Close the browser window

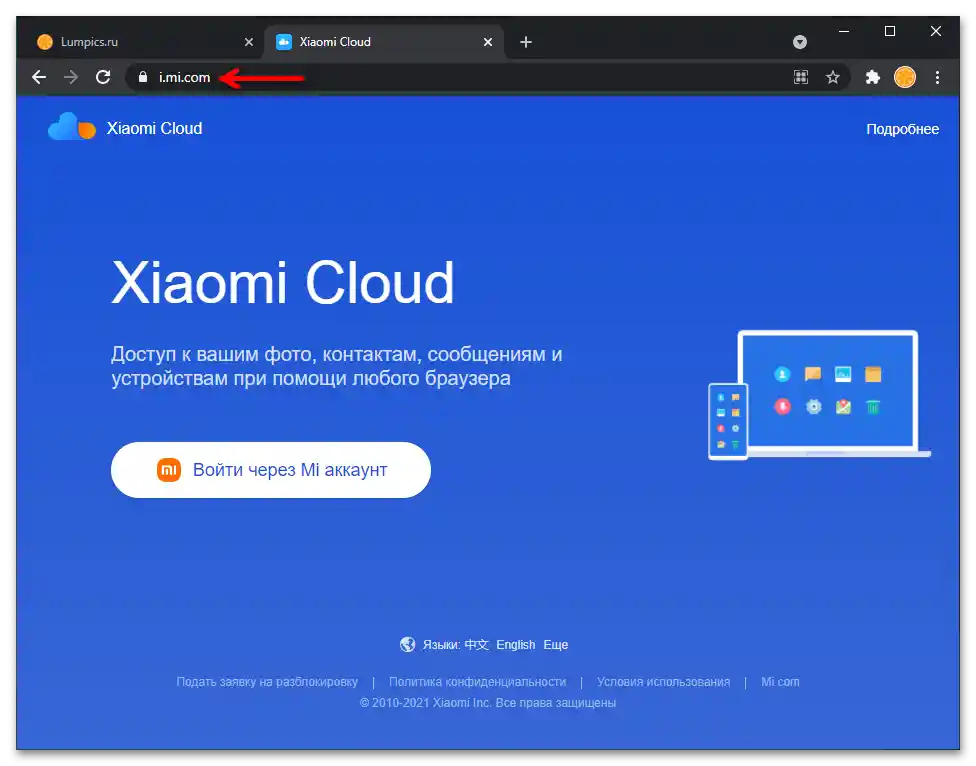coord(936,31)
